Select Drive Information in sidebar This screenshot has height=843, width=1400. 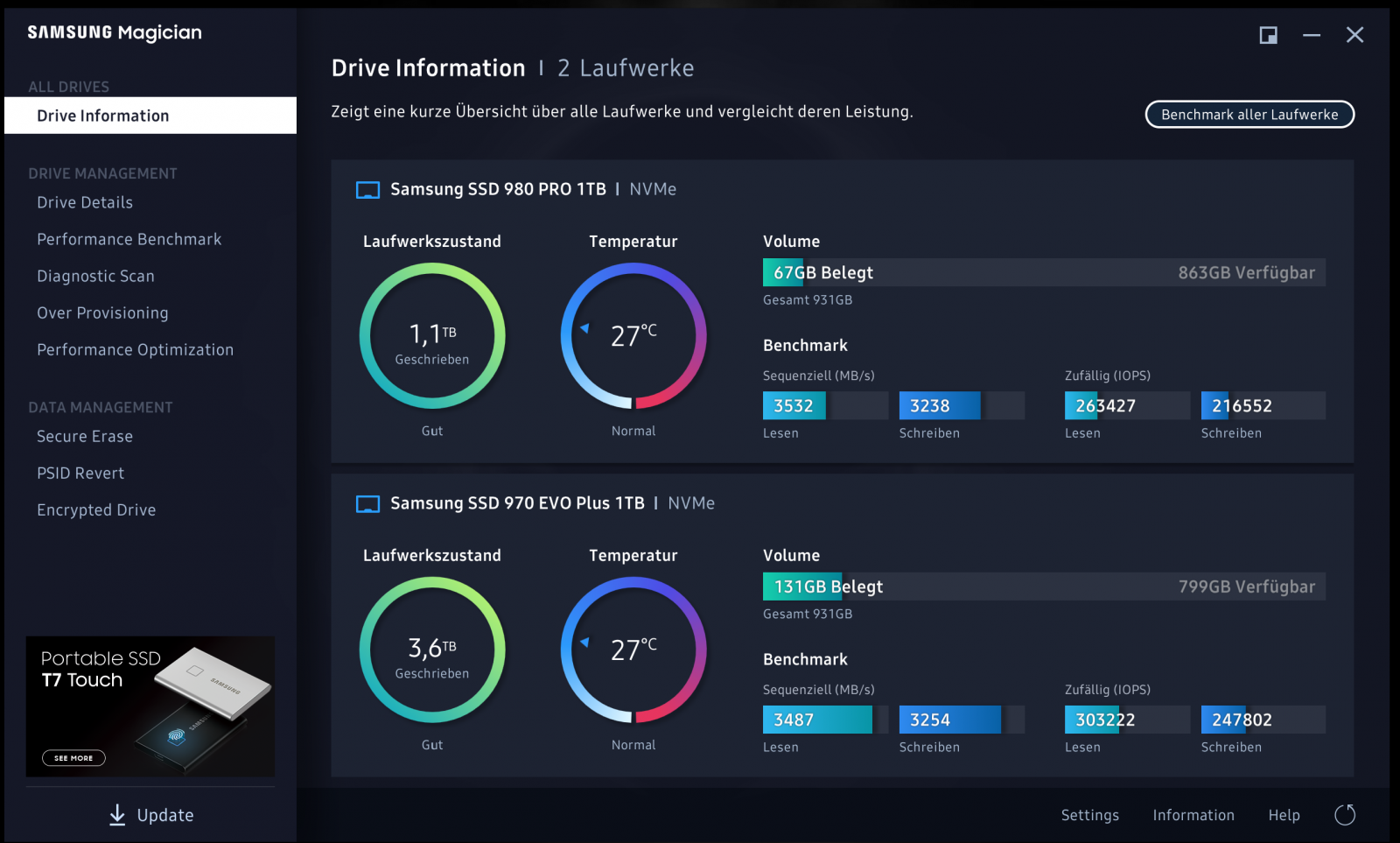coord(150,116)
